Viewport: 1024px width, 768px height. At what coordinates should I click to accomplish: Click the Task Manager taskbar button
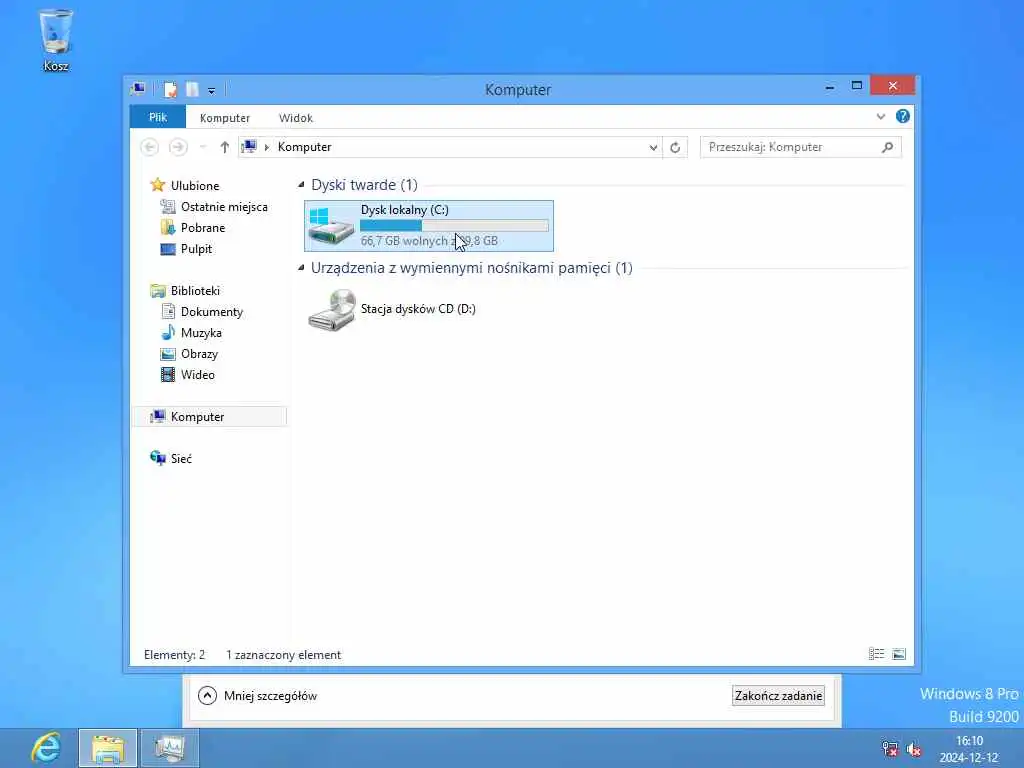tap(170, 748)
